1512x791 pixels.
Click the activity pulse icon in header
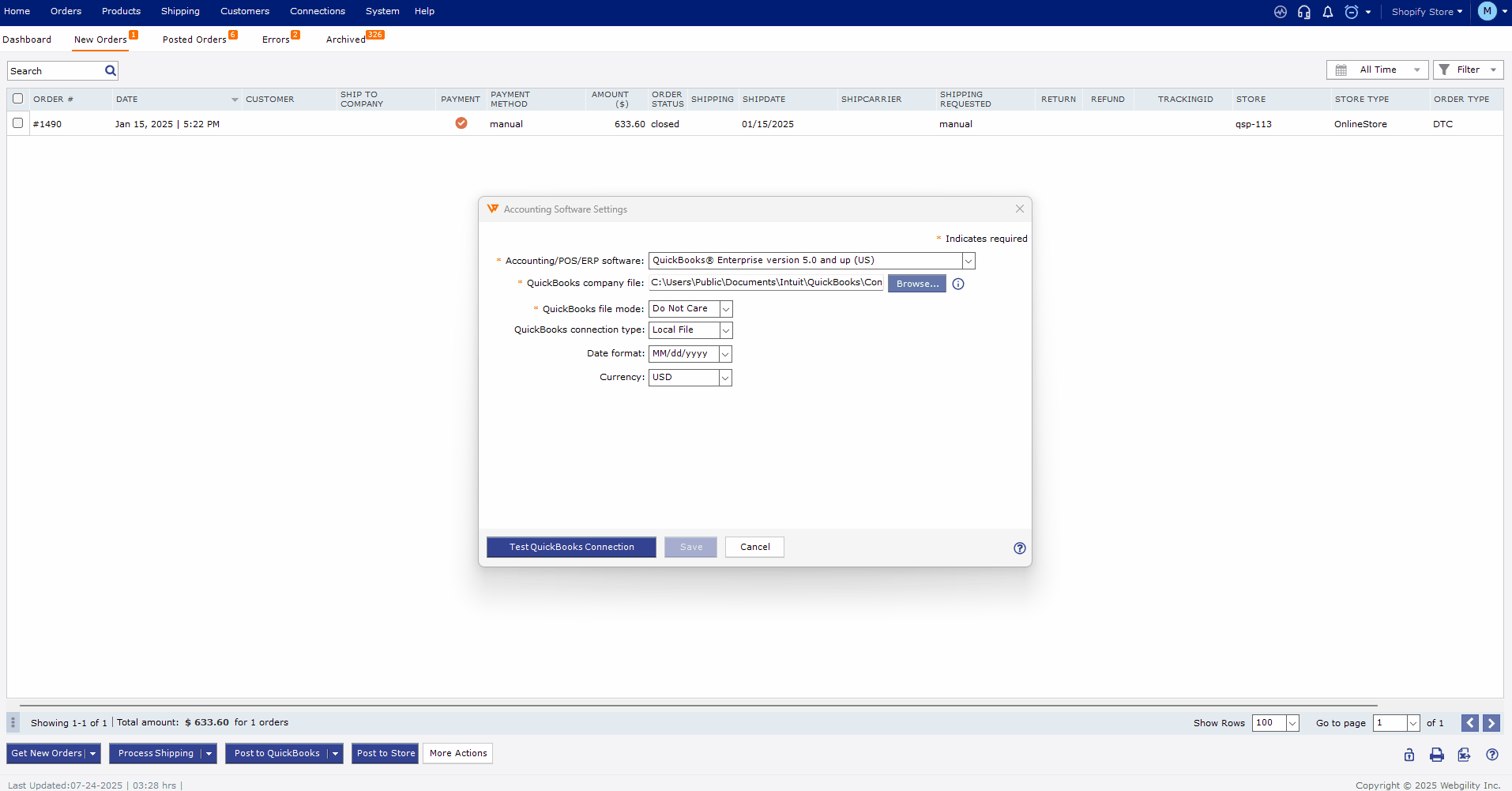click(1281, 12)
